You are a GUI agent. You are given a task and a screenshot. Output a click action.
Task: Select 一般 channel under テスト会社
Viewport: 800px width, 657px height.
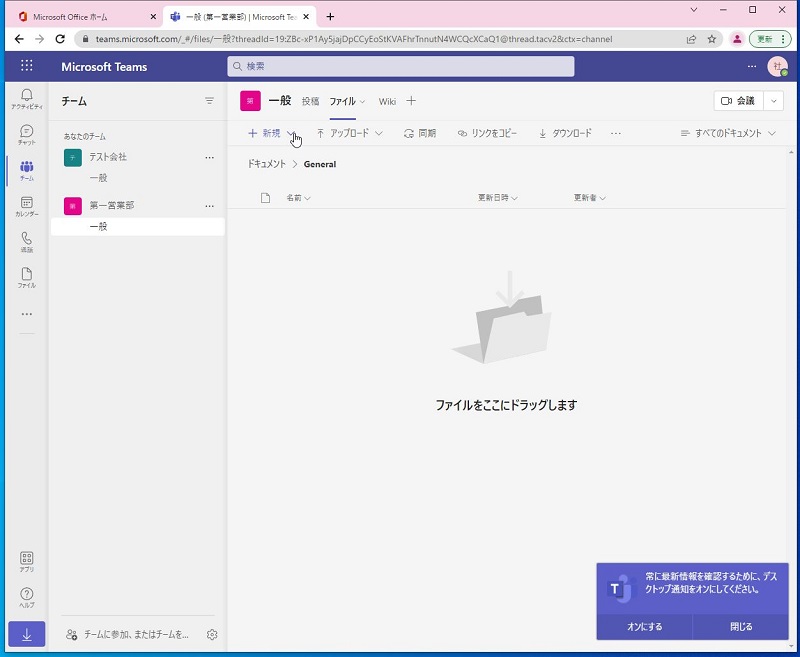(138, 178)
